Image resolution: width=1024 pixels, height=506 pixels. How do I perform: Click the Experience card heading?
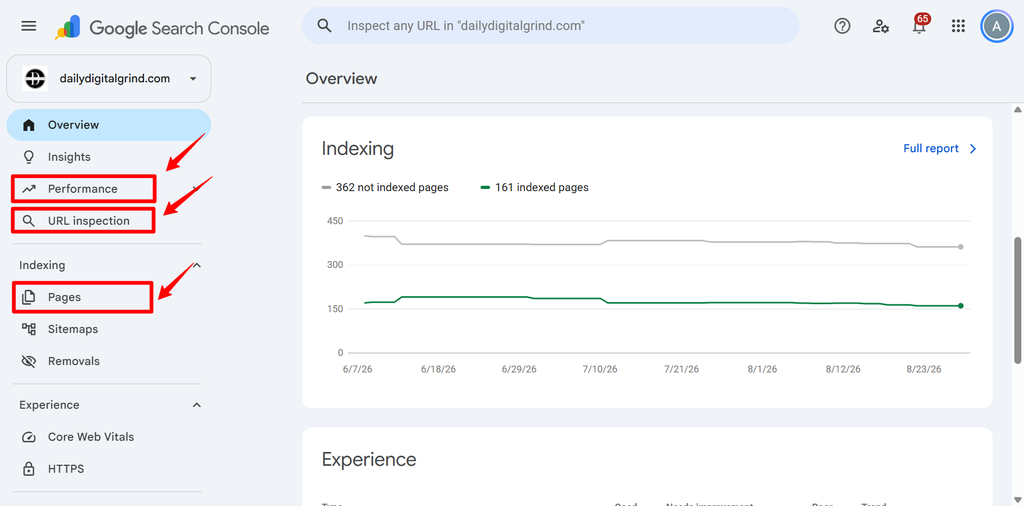(x=369, y=460)
